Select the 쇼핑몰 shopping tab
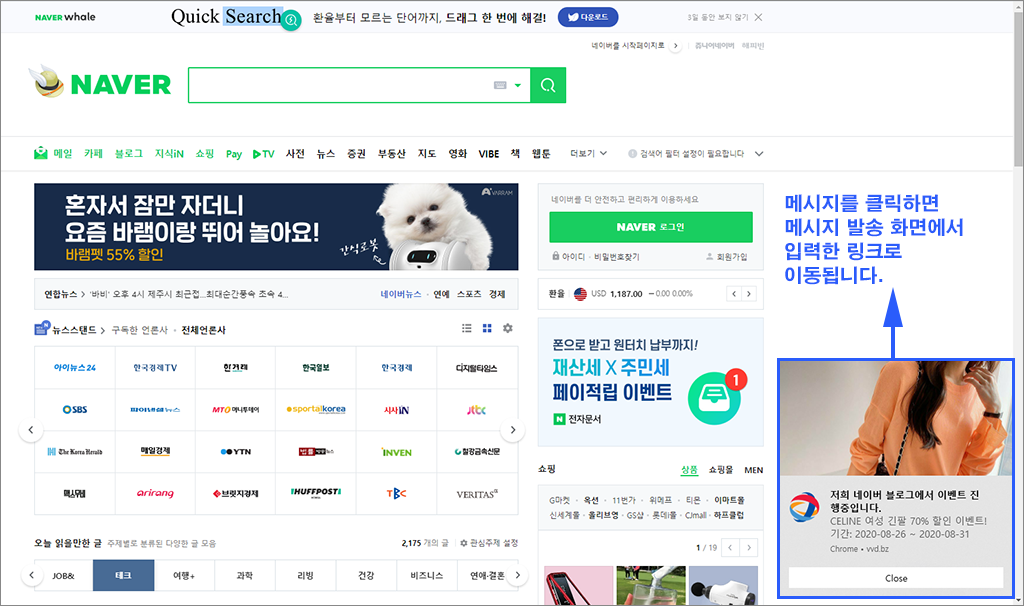1024x606 pixels. [x=721, y=470]
